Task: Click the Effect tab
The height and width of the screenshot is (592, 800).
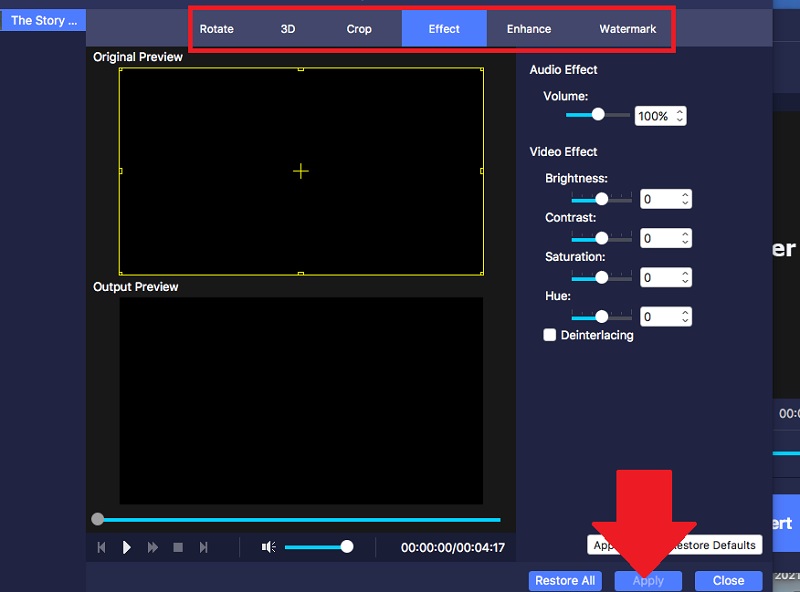Action: pos(444,29)
